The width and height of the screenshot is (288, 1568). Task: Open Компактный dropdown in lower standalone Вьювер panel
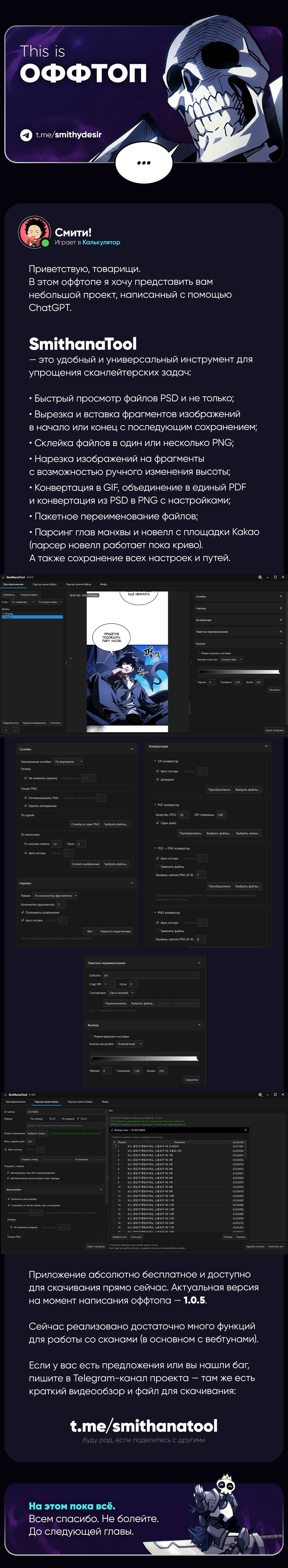pyautogui.click(x=130, y=1044)
